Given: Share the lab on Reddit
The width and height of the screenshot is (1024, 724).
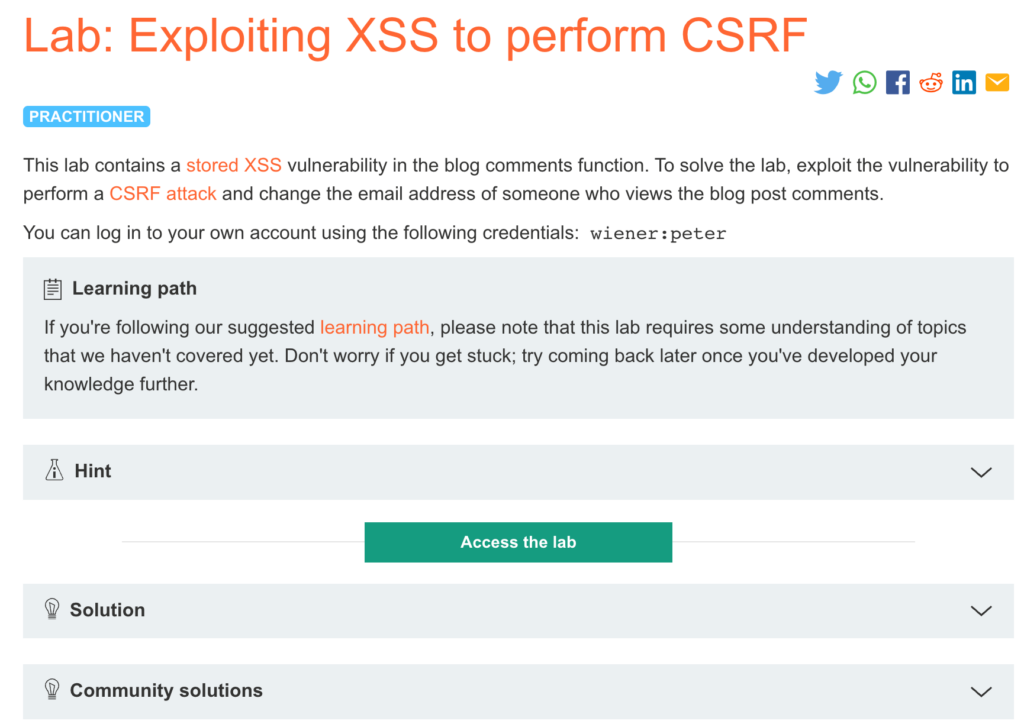Looking at the screenshot, I should [x=931, y=82].
